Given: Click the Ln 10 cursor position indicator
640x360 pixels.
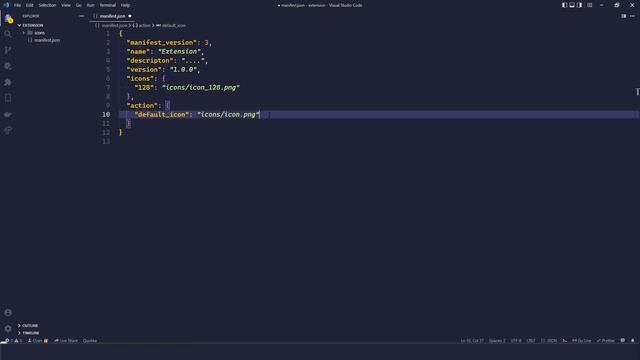Looking at the screenshot, I should 472,340.
